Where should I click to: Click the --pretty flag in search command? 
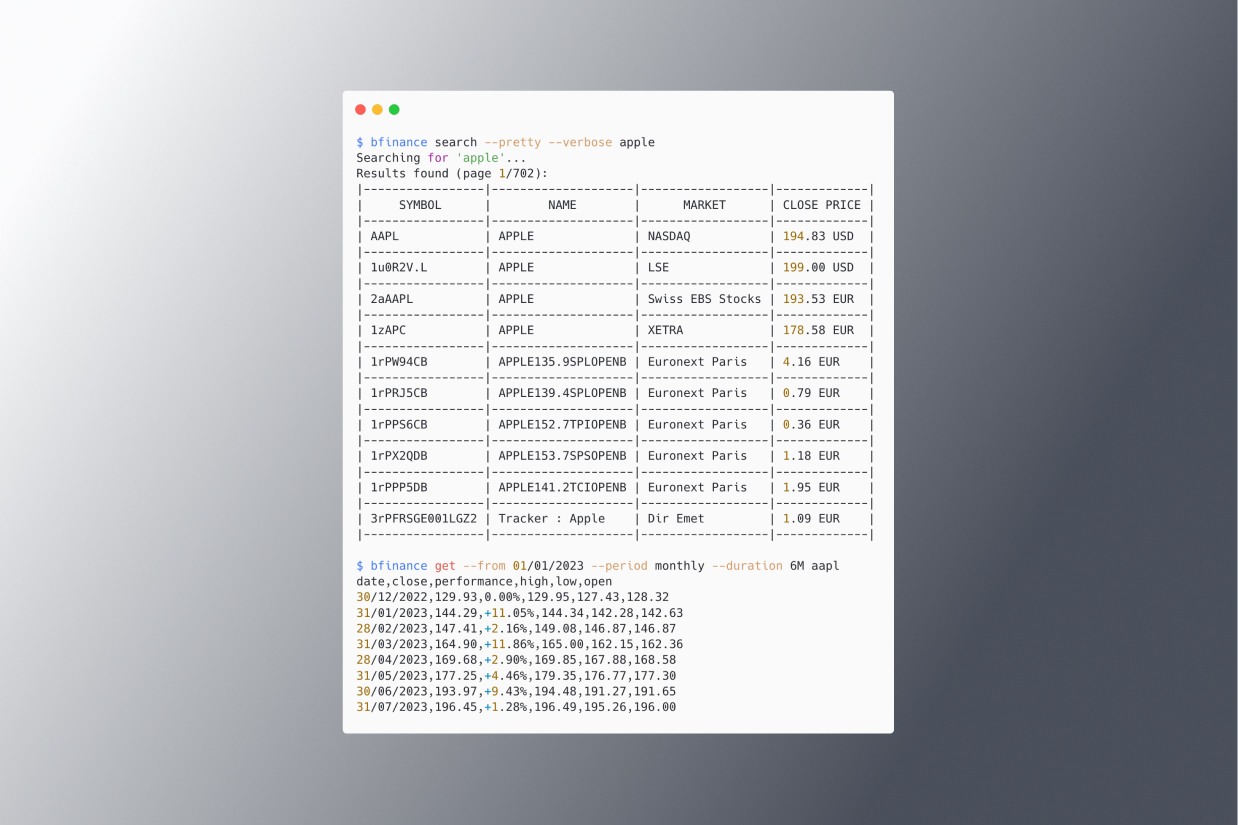pyautogui.click(x=513, y=142)
